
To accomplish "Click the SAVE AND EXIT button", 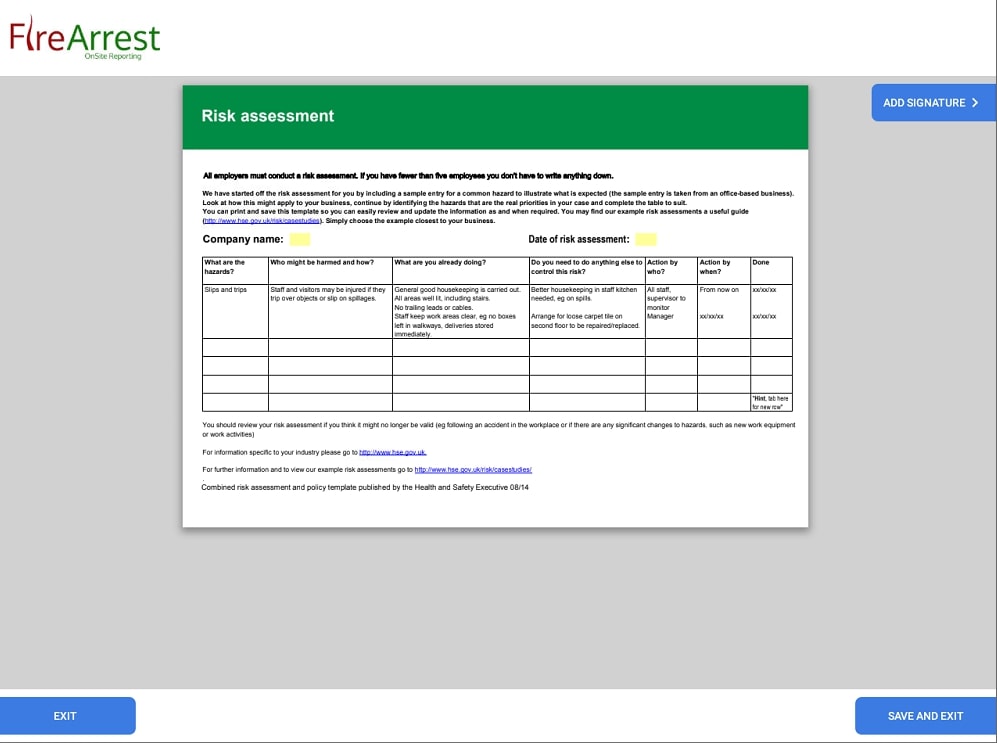I will [925, 716].
